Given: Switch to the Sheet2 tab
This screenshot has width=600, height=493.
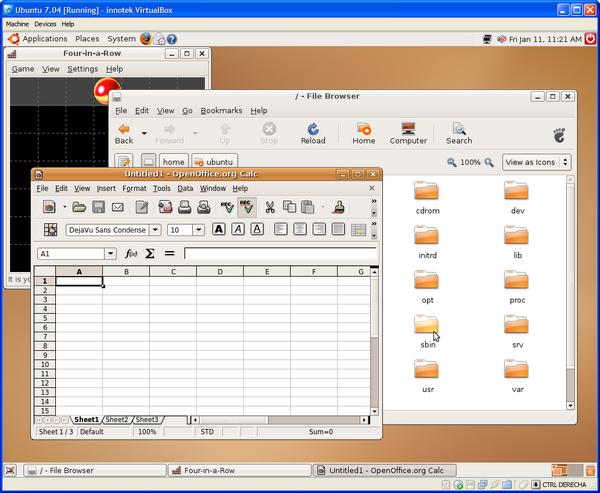Looking at the screenshot, I should (117, 420).
